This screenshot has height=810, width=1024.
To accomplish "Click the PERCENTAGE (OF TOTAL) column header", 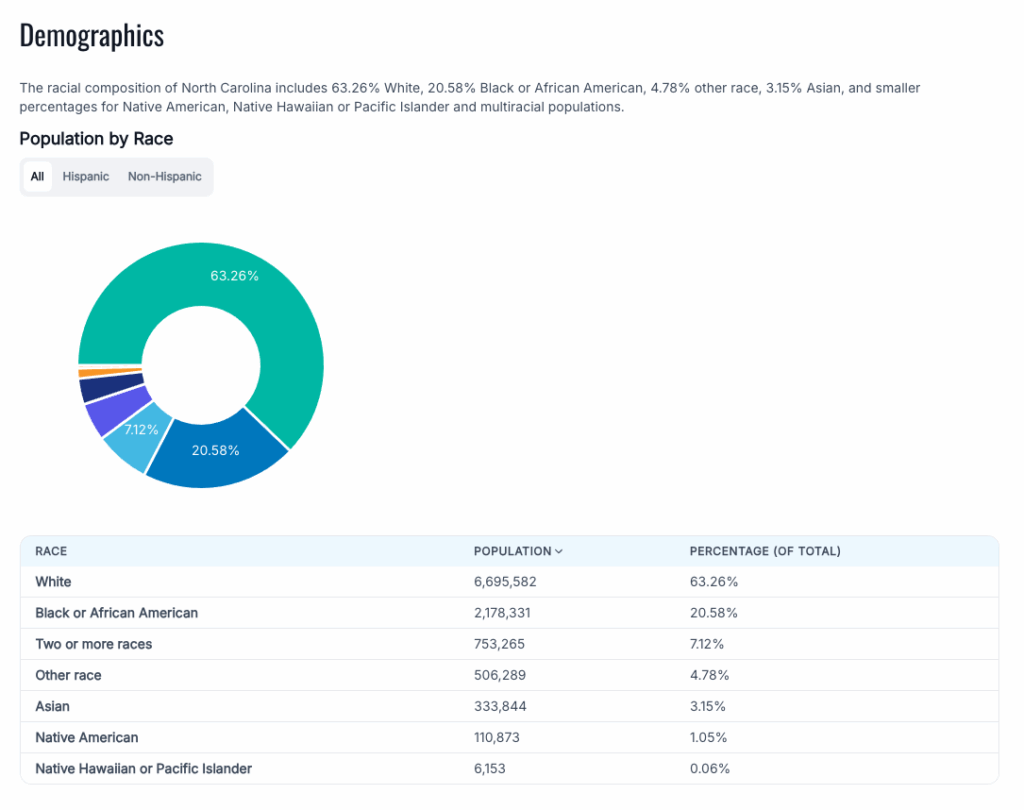I will 765,552.
